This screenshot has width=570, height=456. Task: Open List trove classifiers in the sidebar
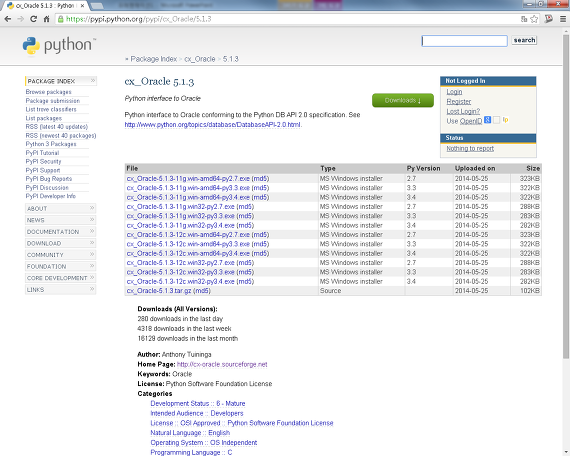pyautogui.click(x=51, y=109)
